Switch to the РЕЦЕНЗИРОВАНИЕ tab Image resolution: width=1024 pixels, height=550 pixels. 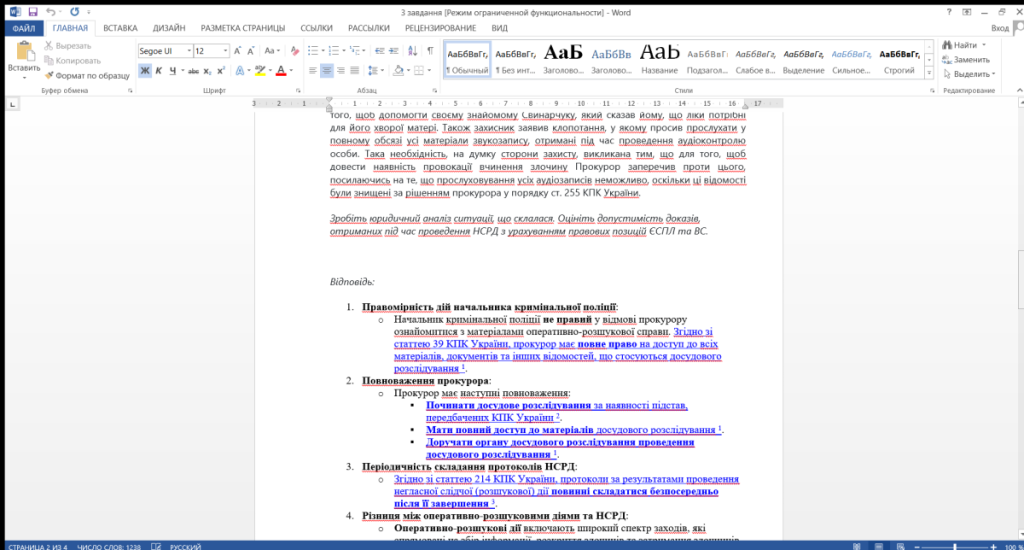coord(440,28)
